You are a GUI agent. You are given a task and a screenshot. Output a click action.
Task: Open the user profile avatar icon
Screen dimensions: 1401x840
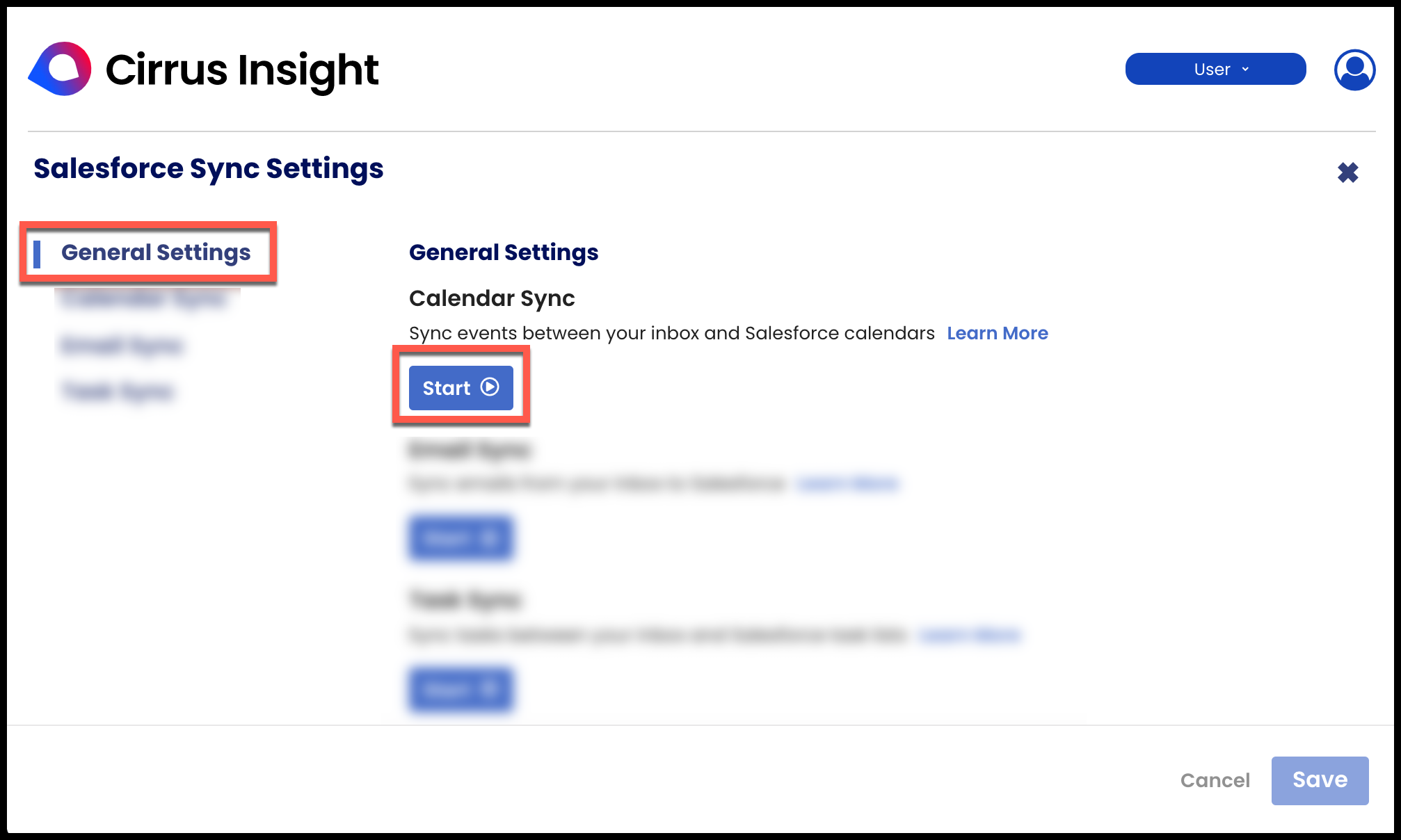point(1354,70)
